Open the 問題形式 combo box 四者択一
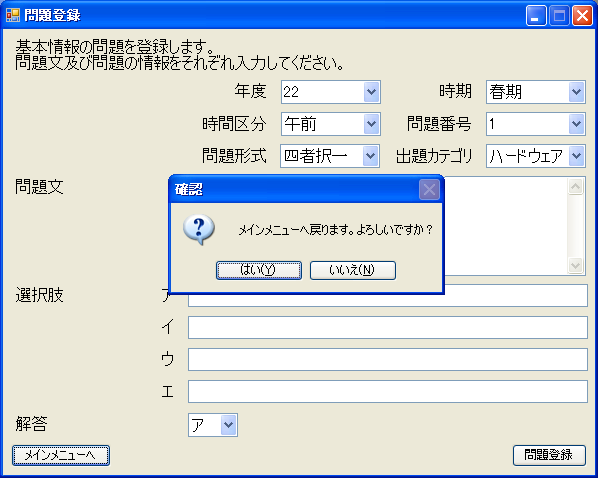The image size is (598, 478). point(330,156)
